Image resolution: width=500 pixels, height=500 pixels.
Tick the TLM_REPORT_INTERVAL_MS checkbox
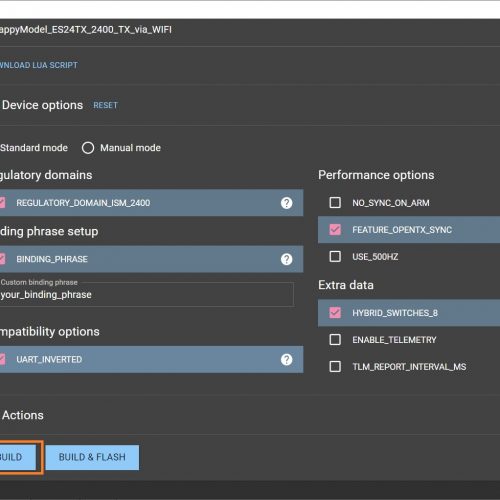(335, 366)
